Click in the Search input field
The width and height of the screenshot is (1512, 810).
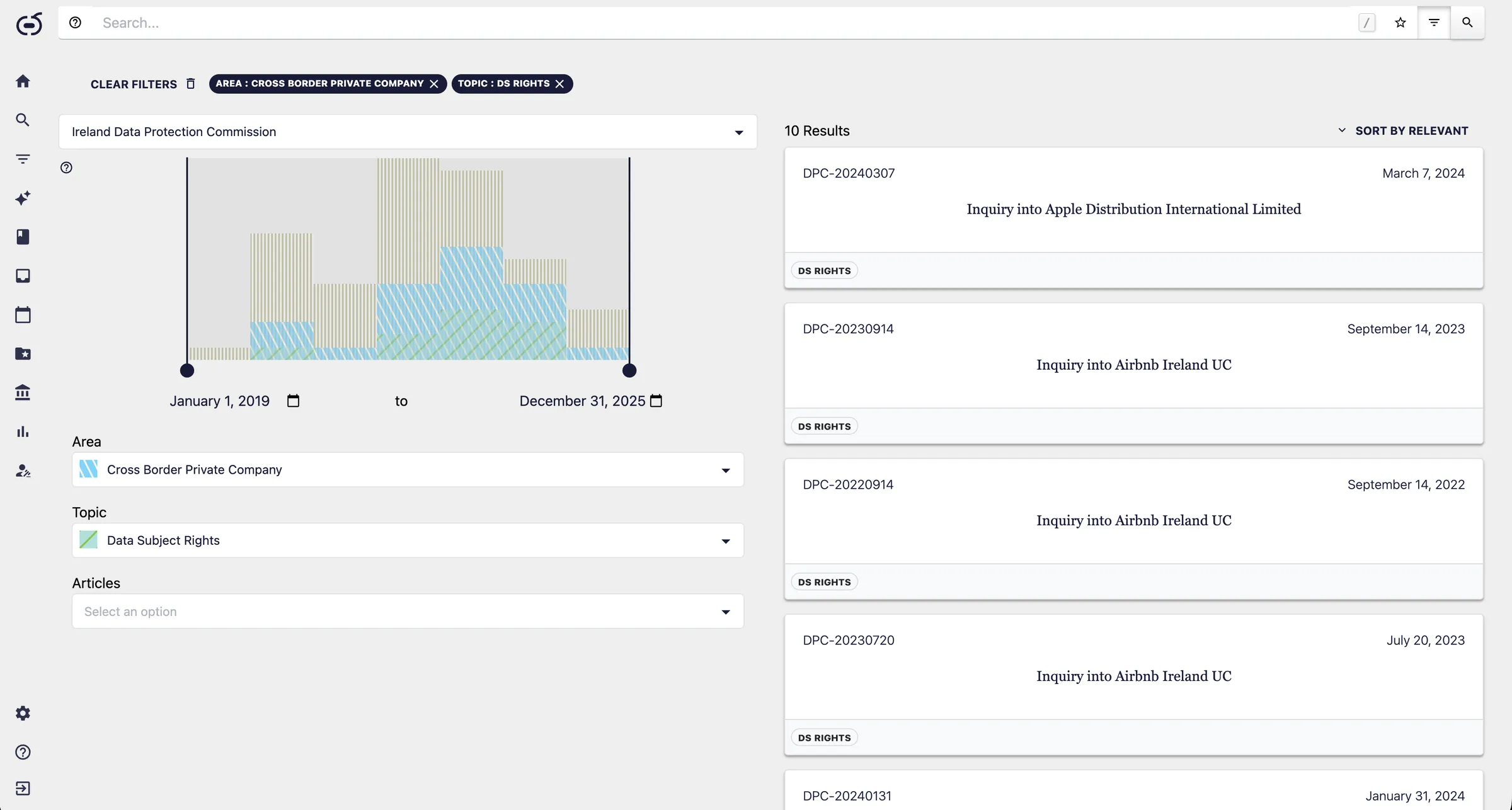(724, 23)
